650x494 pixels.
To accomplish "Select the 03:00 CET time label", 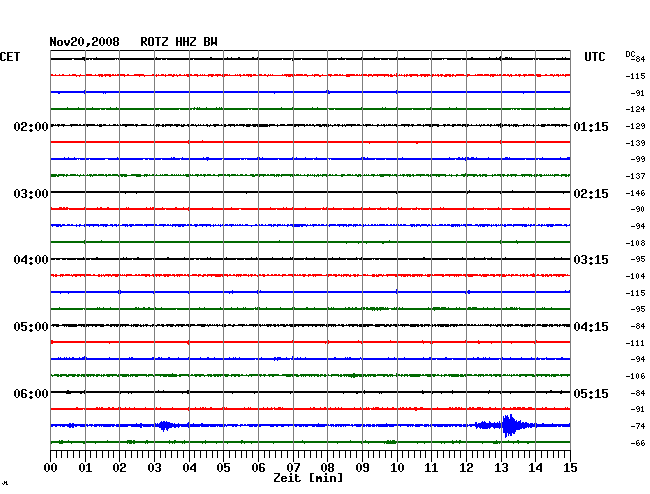I will pos(31,194).
